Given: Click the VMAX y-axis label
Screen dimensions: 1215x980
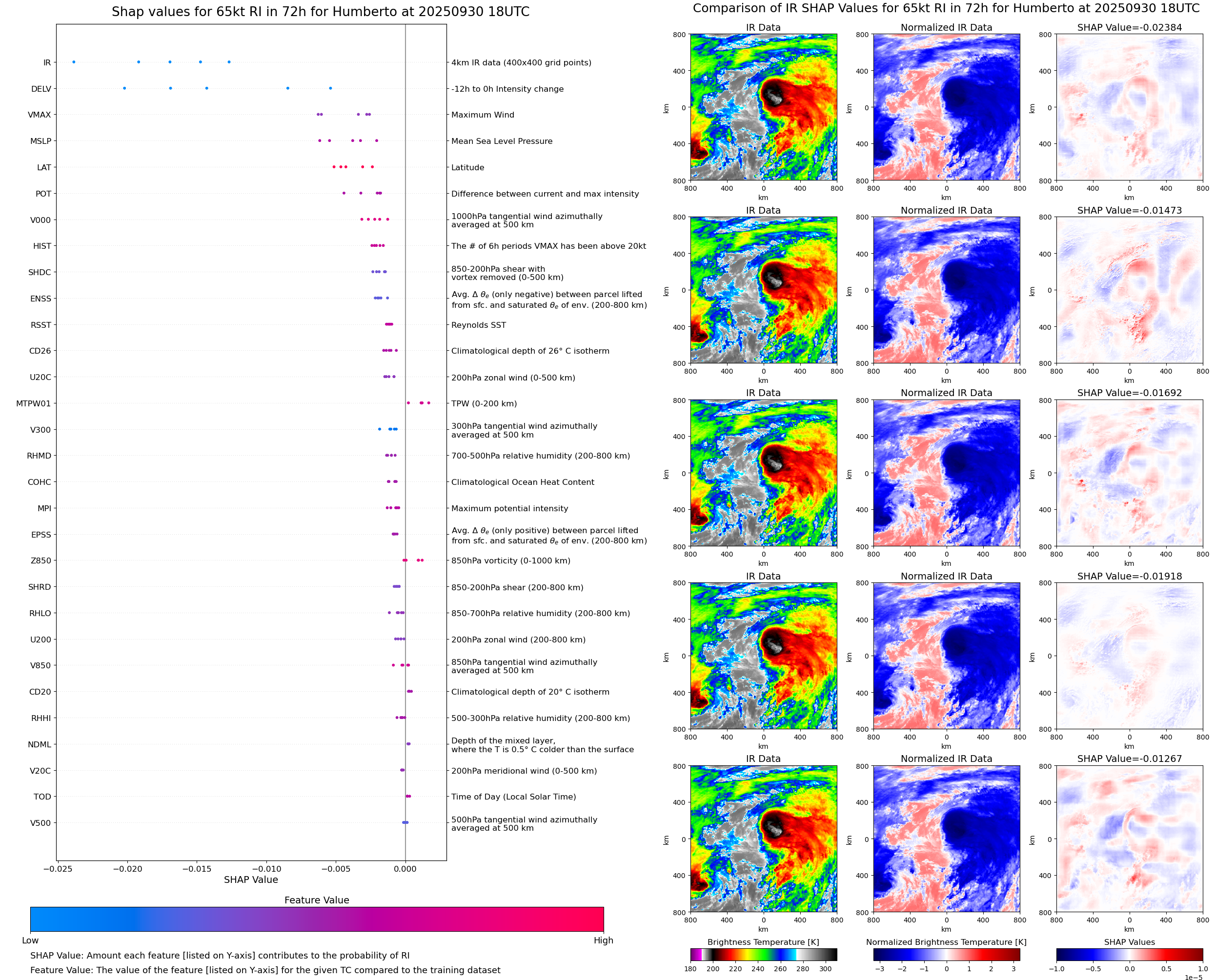Looking at the screenshot, I should (40, 115).
